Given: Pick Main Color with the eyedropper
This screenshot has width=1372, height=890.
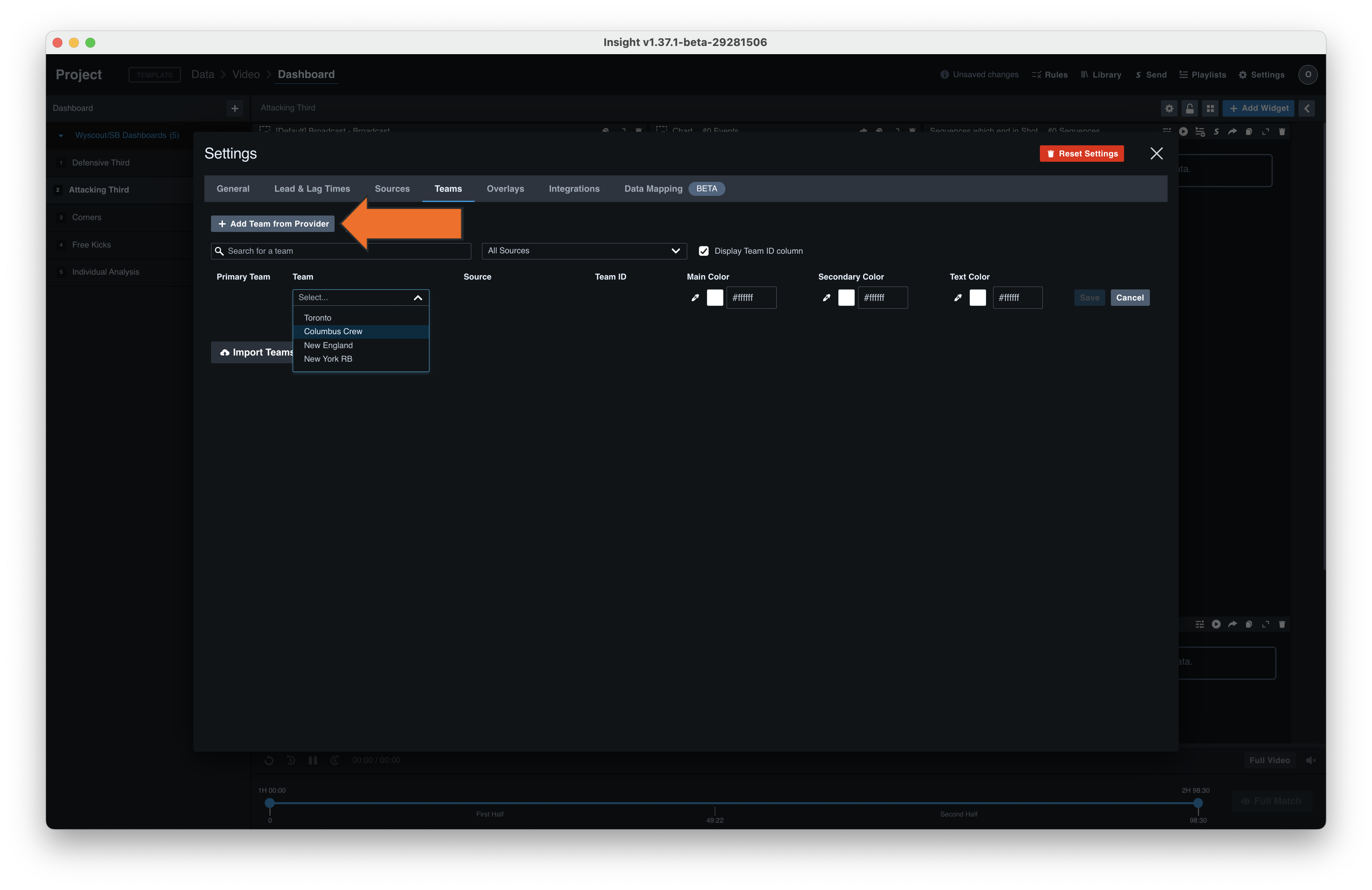Looking at the screenshot, I should [695, 298].
